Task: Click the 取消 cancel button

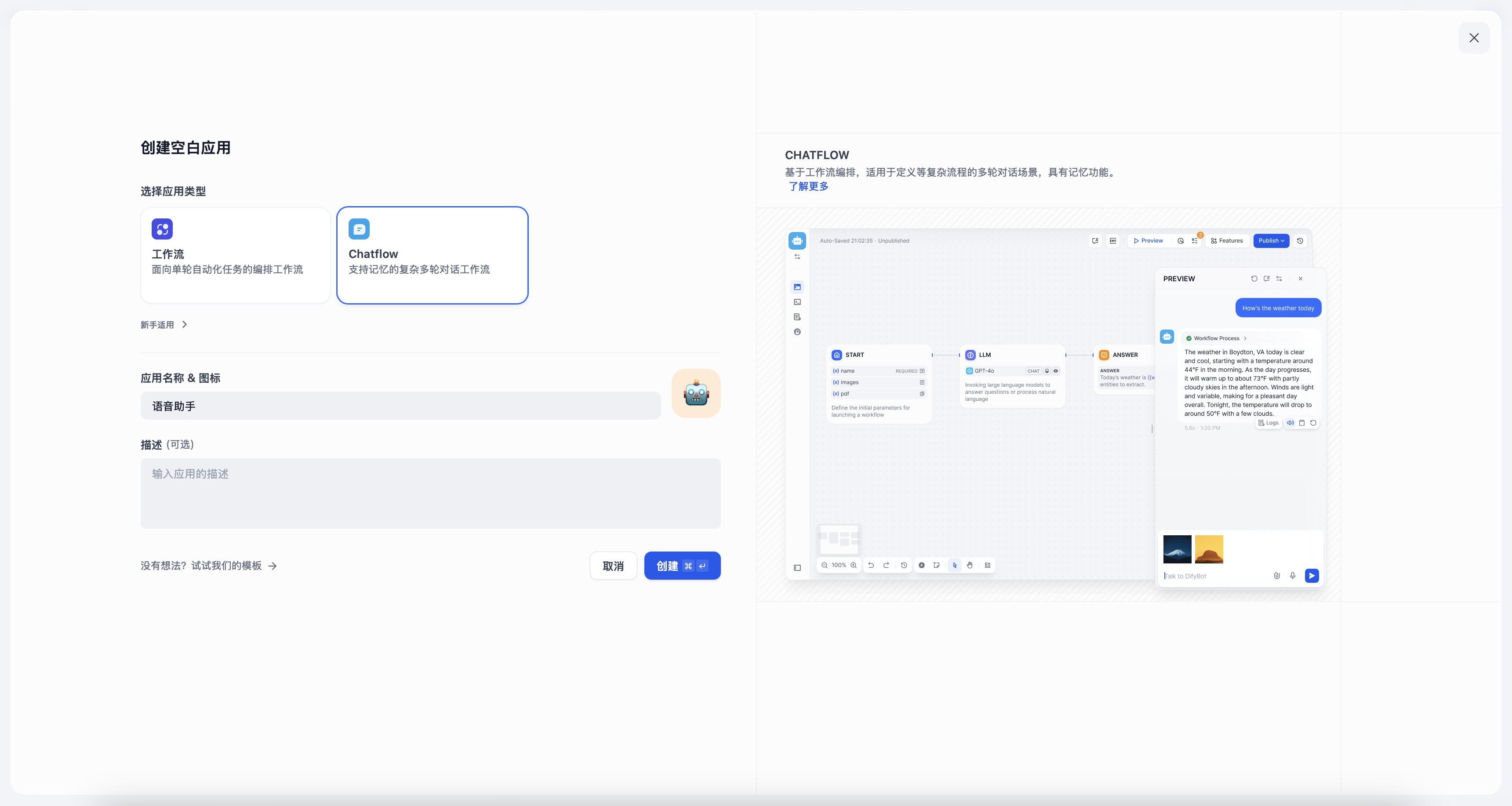Action: coord(613,566)
